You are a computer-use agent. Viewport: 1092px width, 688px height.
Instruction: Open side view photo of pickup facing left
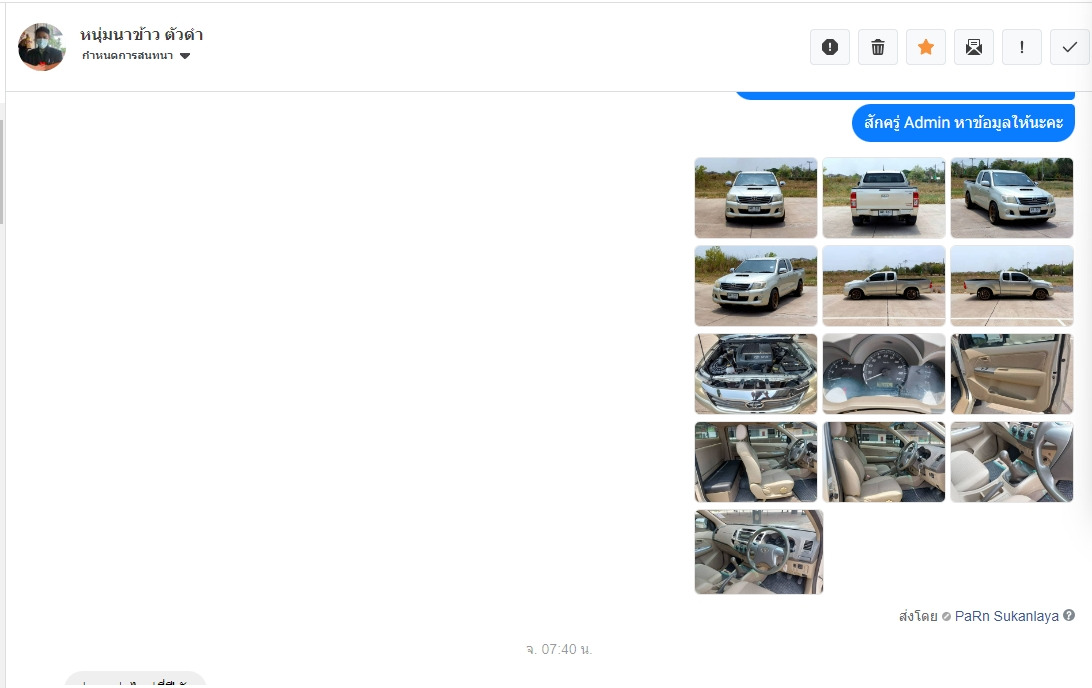[x=884, y=286]
